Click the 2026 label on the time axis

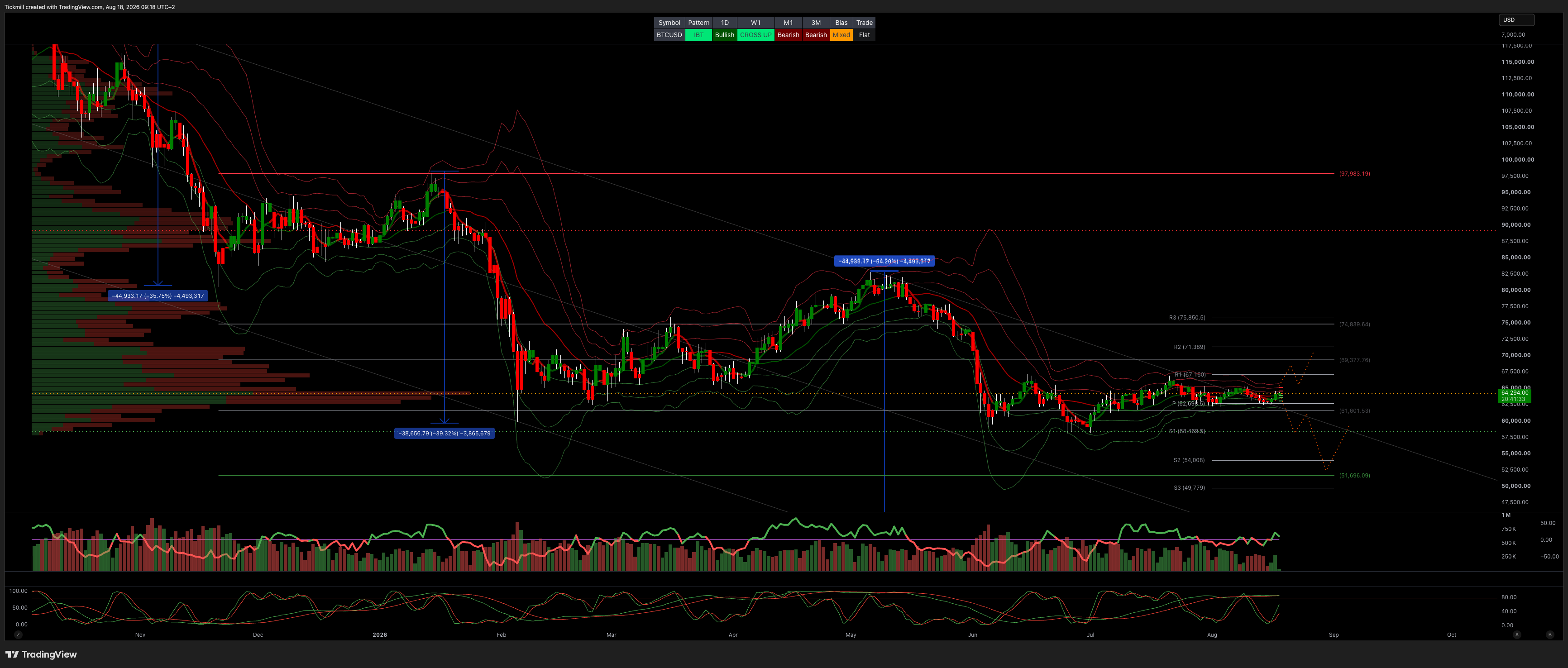pyautogui.click(x=380, y=635)
